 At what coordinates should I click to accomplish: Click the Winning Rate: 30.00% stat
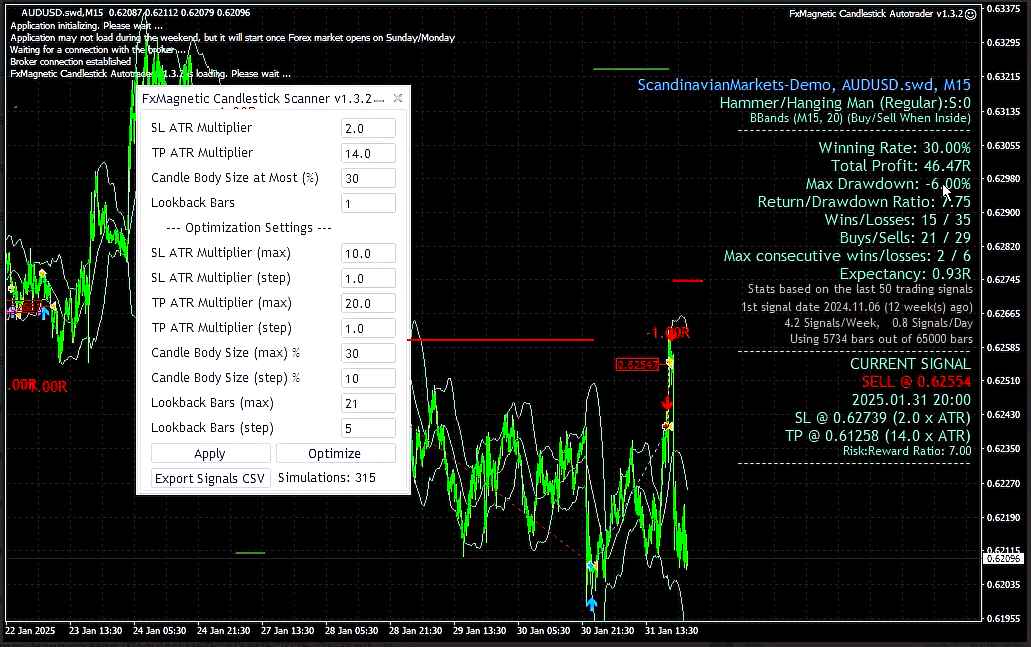click(x=894, y=148)
